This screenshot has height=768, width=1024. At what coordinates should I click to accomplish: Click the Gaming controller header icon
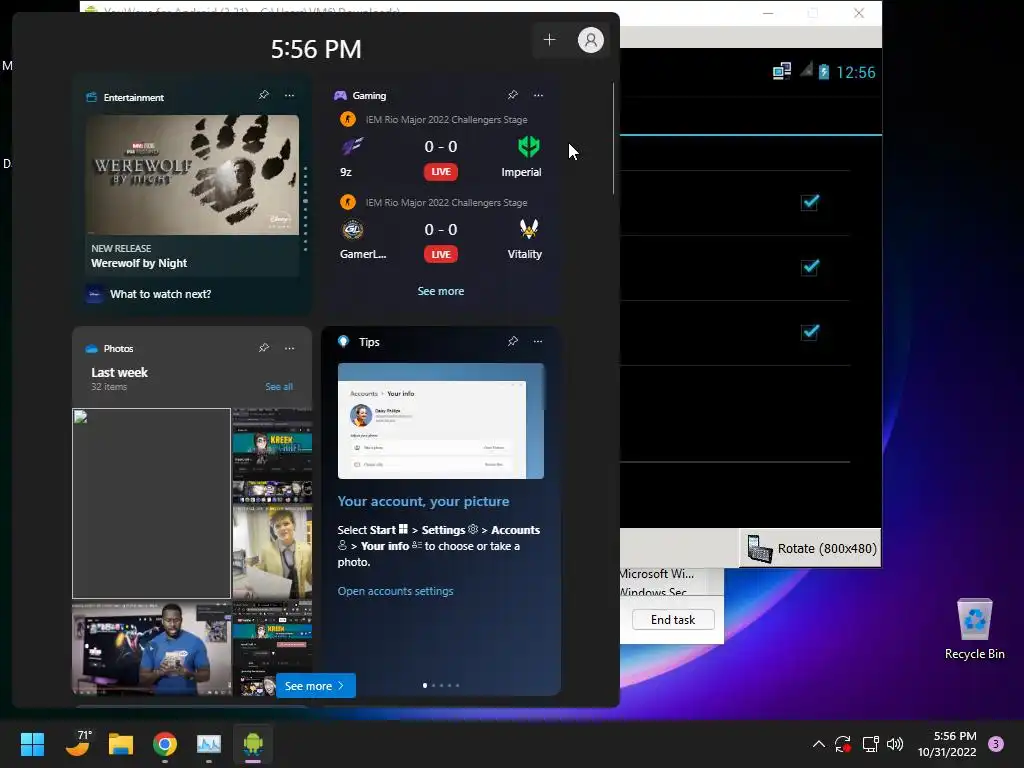click(x=340, y=95)
